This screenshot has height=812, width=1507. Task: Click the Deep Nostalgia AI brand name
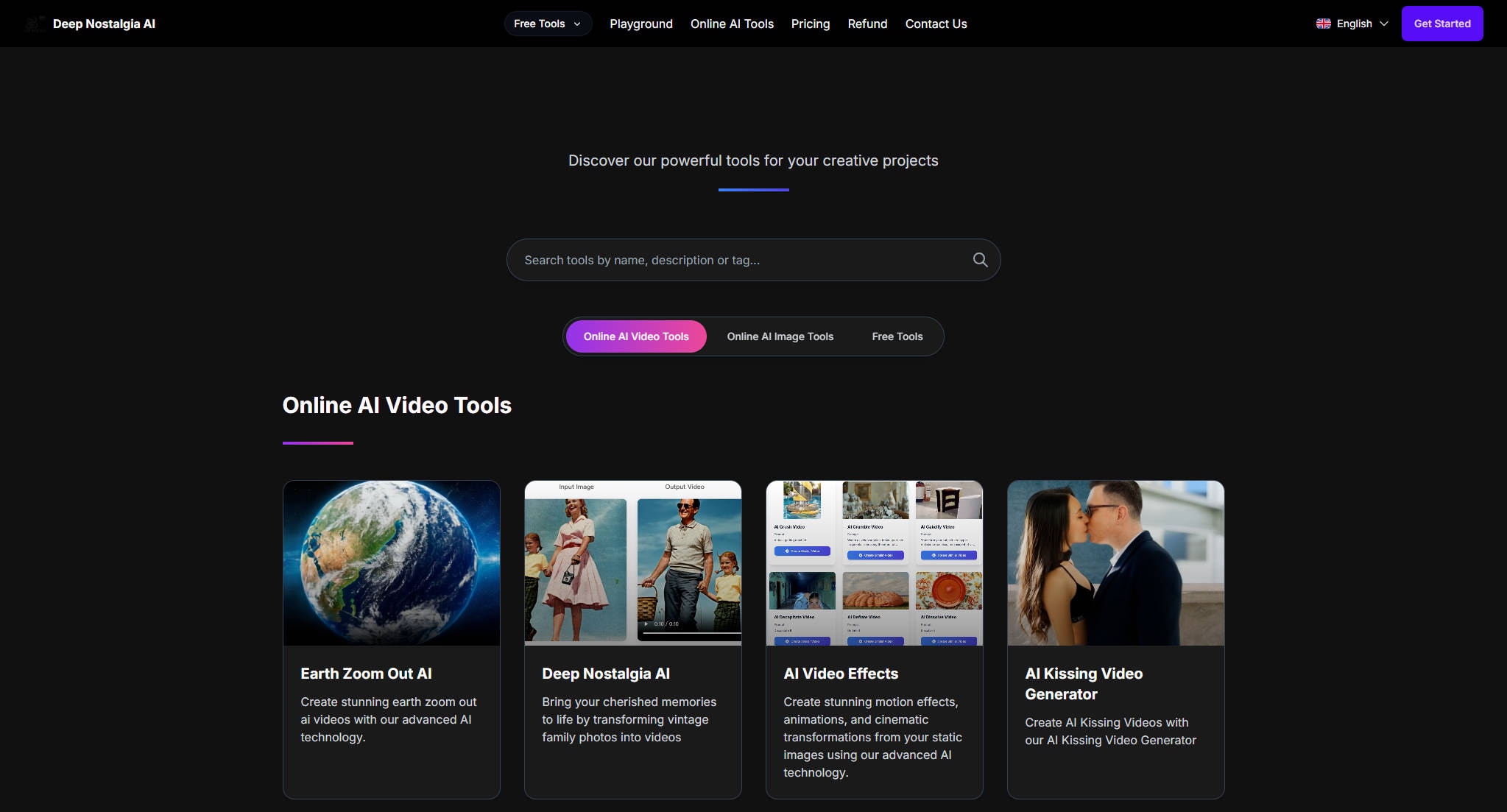click(x=104, y=24)
